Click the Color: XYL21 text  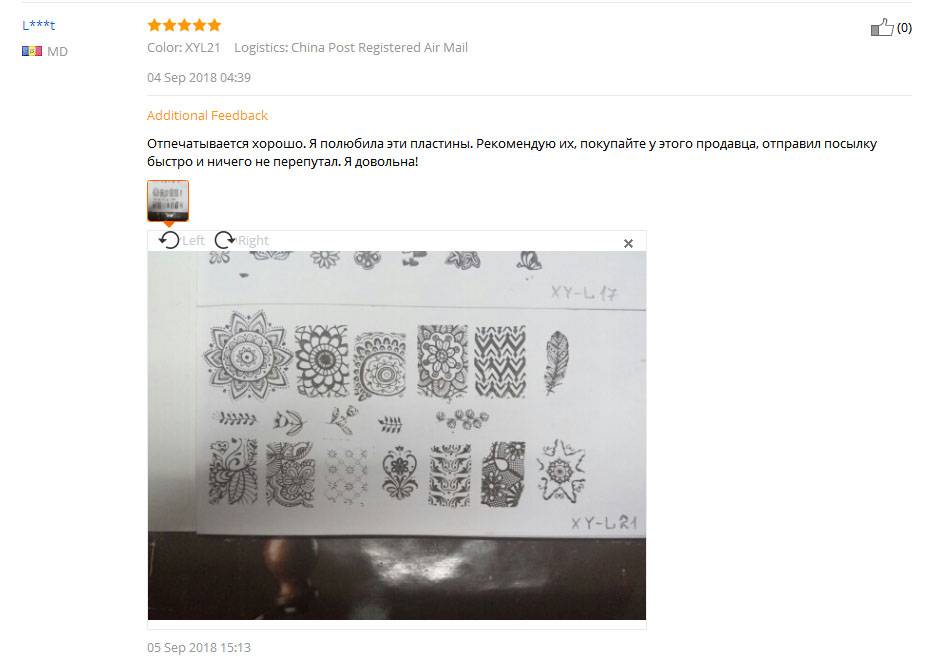point(183,47)
